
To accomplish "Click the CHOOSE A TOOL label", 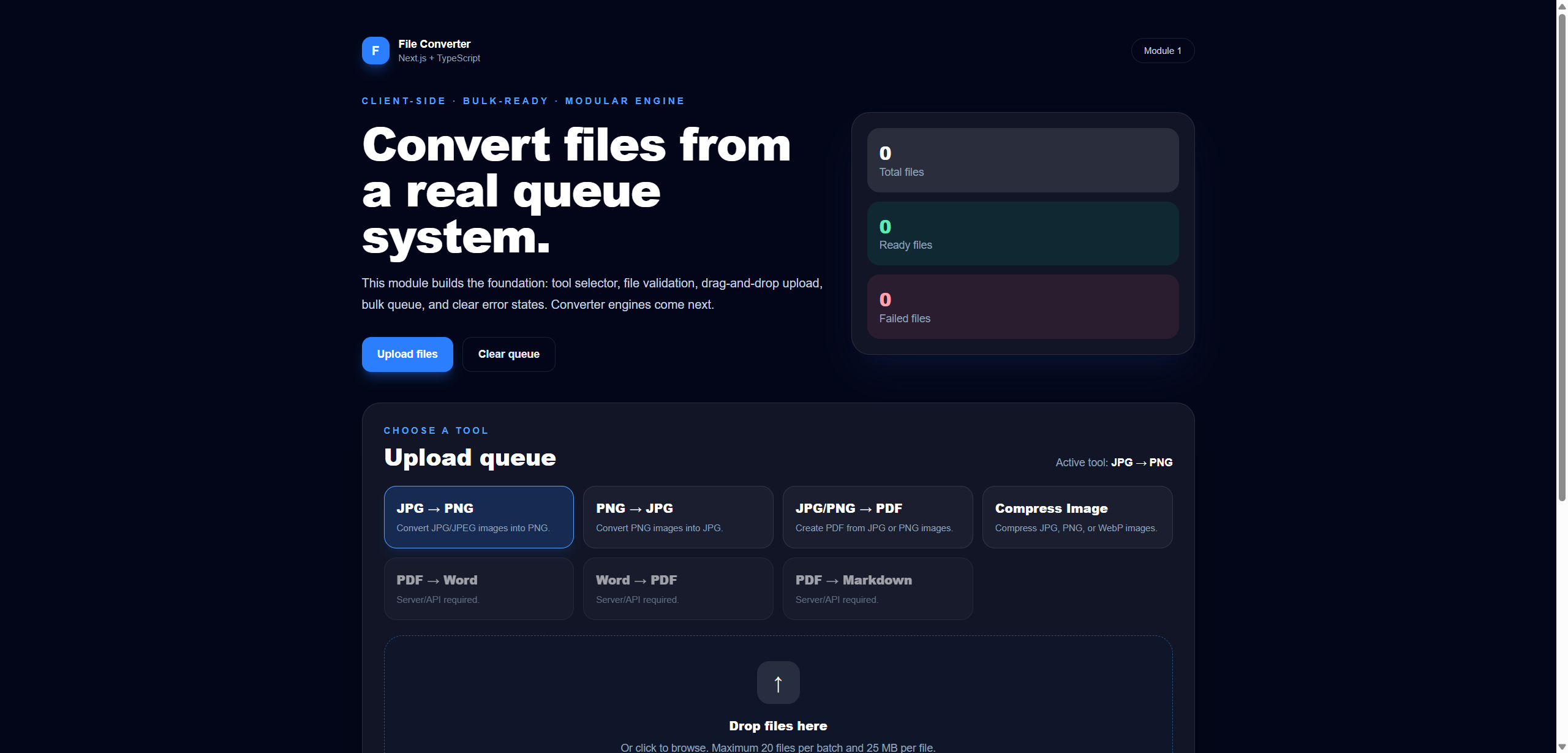I will pos(436,431).
